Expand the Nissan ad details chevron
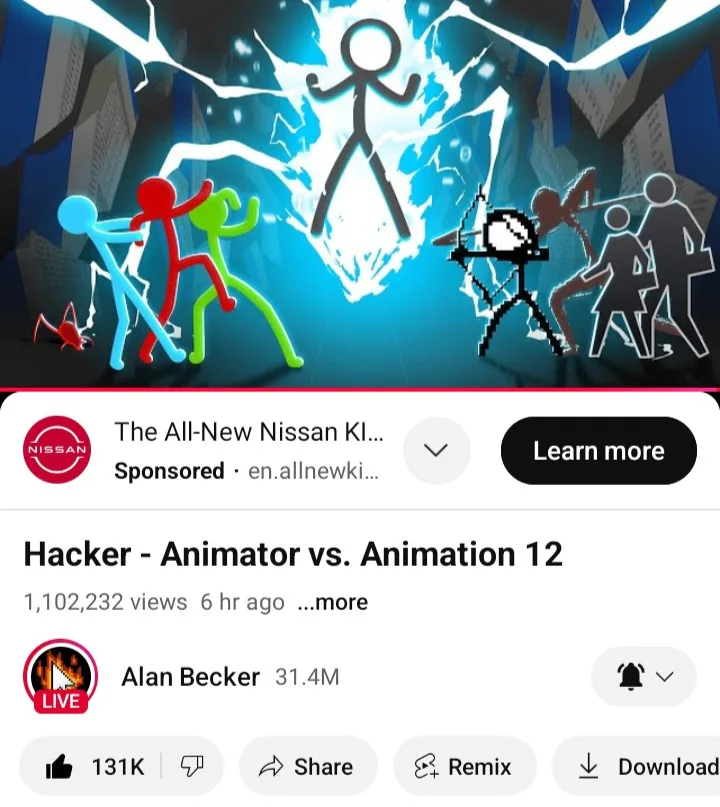This screenshot has width=720, height=807. 436,450
